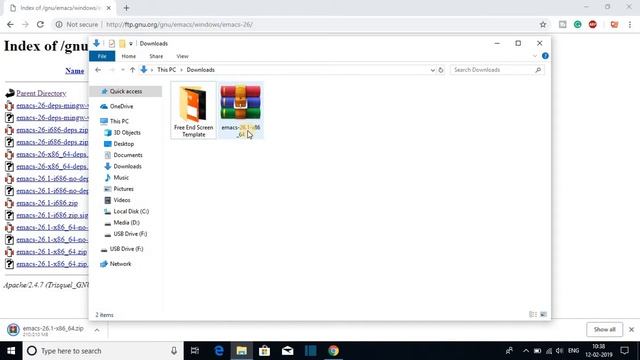Click the Up one level arrow in Explorer
Screen dimensions: 640x360
coord(132,70)
